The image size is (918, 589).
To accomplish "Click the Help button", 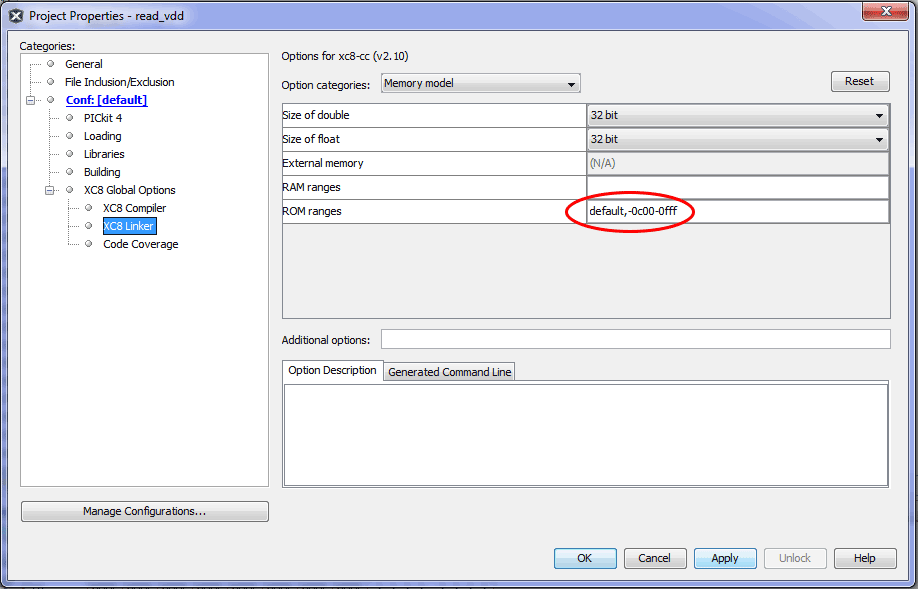I will (865, 558).
